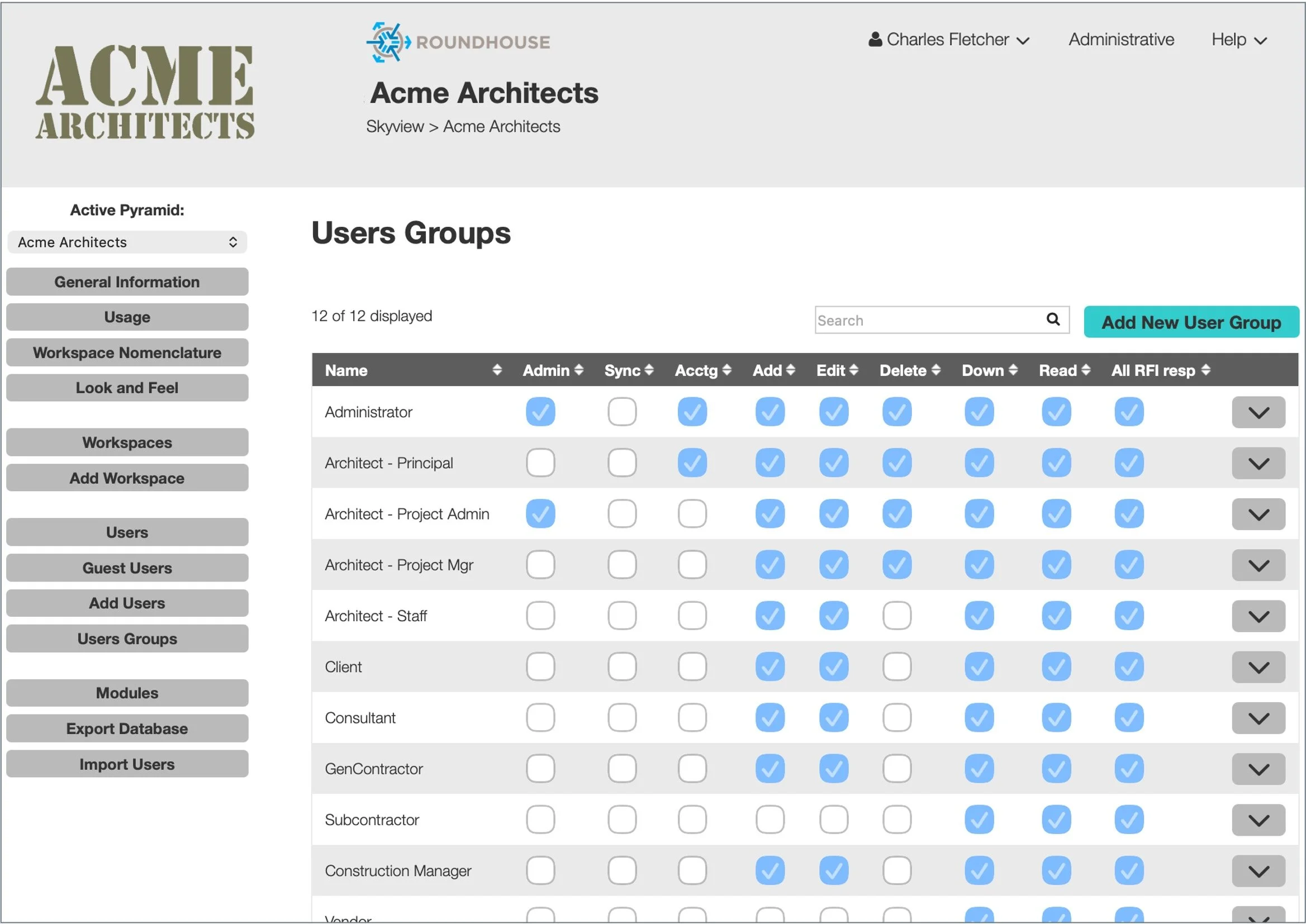Sort by Name column arrows
The width and height of the screenshot is (1306, 924).
pyautogui.click(x=497, y=370)
